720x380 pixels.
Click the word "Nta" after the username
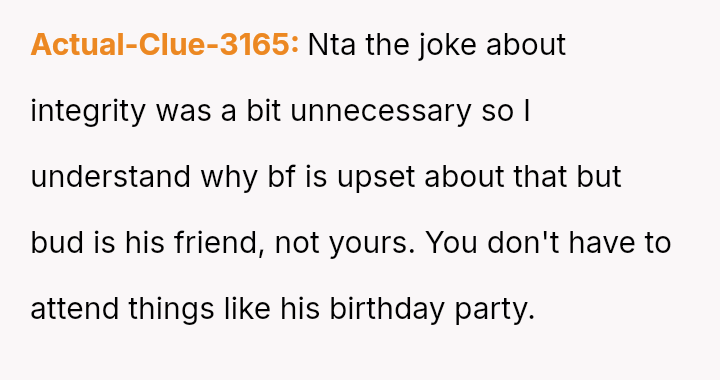coord(332,45)
